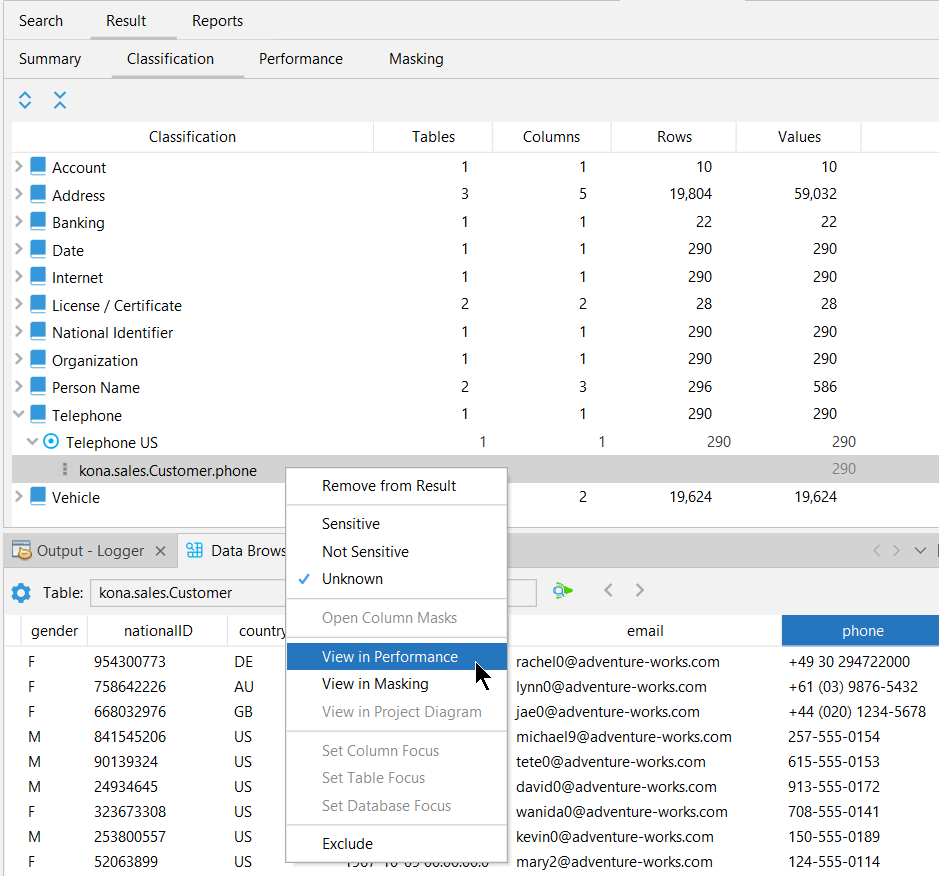Go to next data page arrow

pos(640,590)
